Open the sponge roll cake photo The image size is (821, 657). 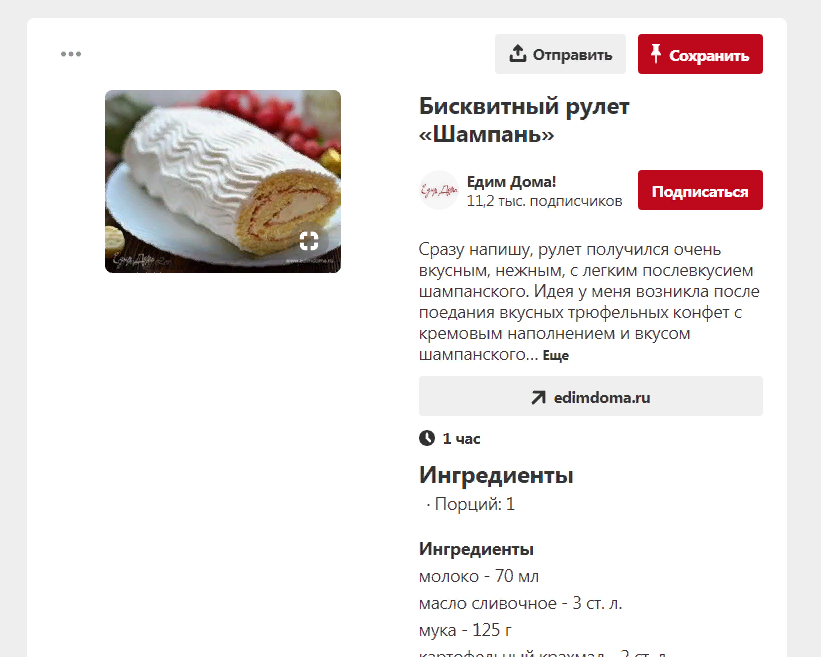(223, 182)
